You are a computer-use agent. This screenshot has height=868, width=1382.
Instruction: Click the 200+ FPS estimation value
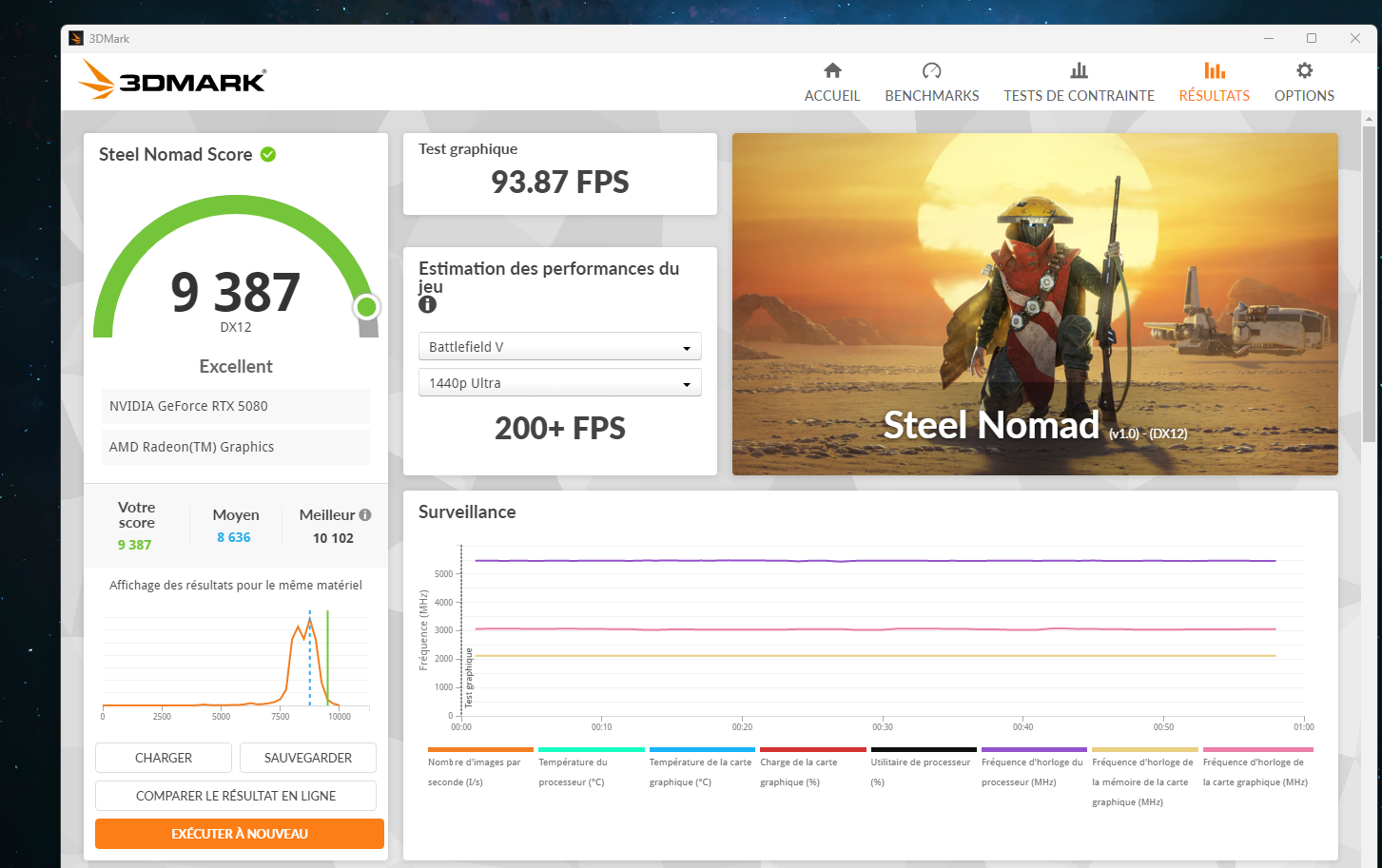coord(560,429)
